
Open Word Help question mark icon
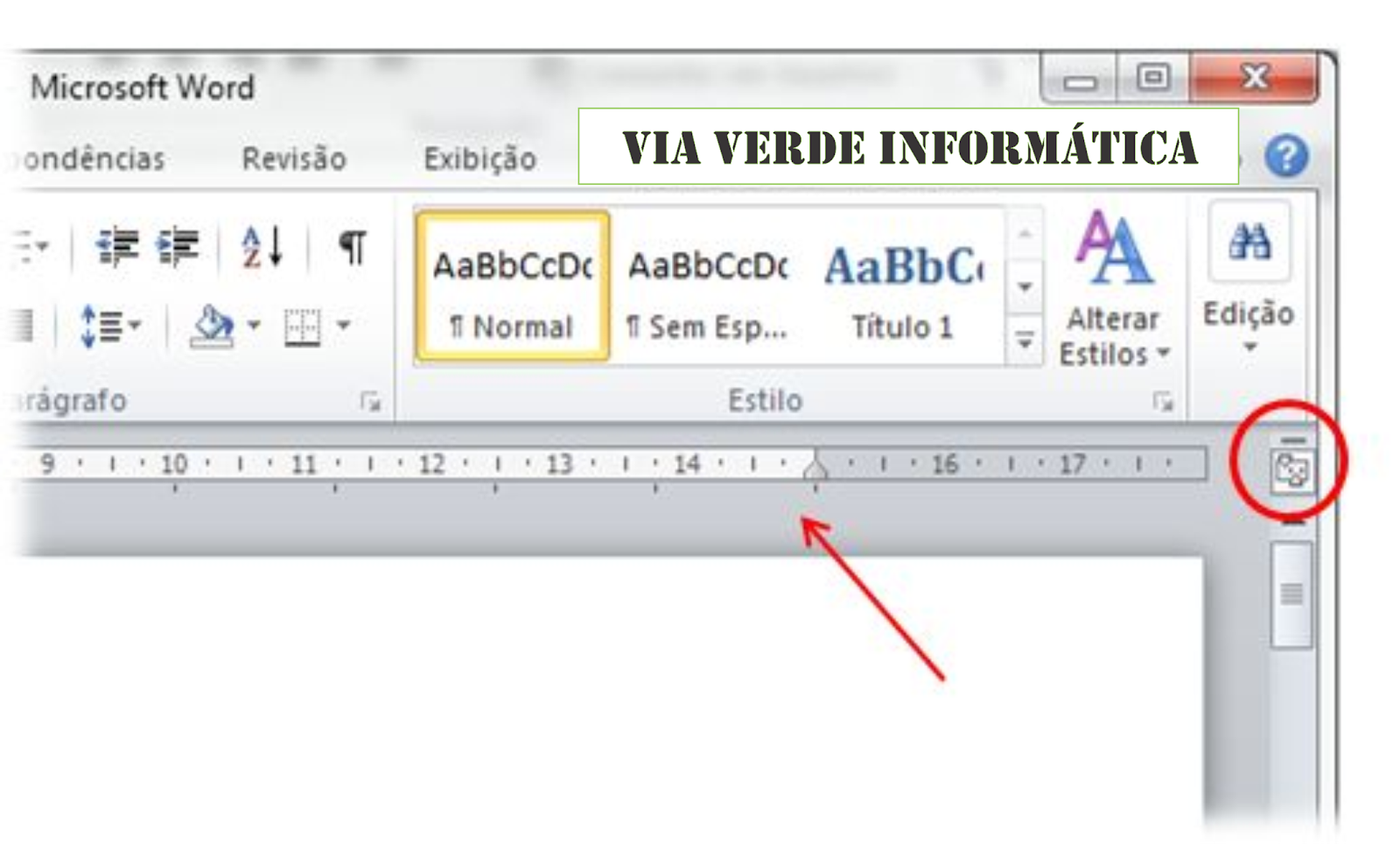1286,156
